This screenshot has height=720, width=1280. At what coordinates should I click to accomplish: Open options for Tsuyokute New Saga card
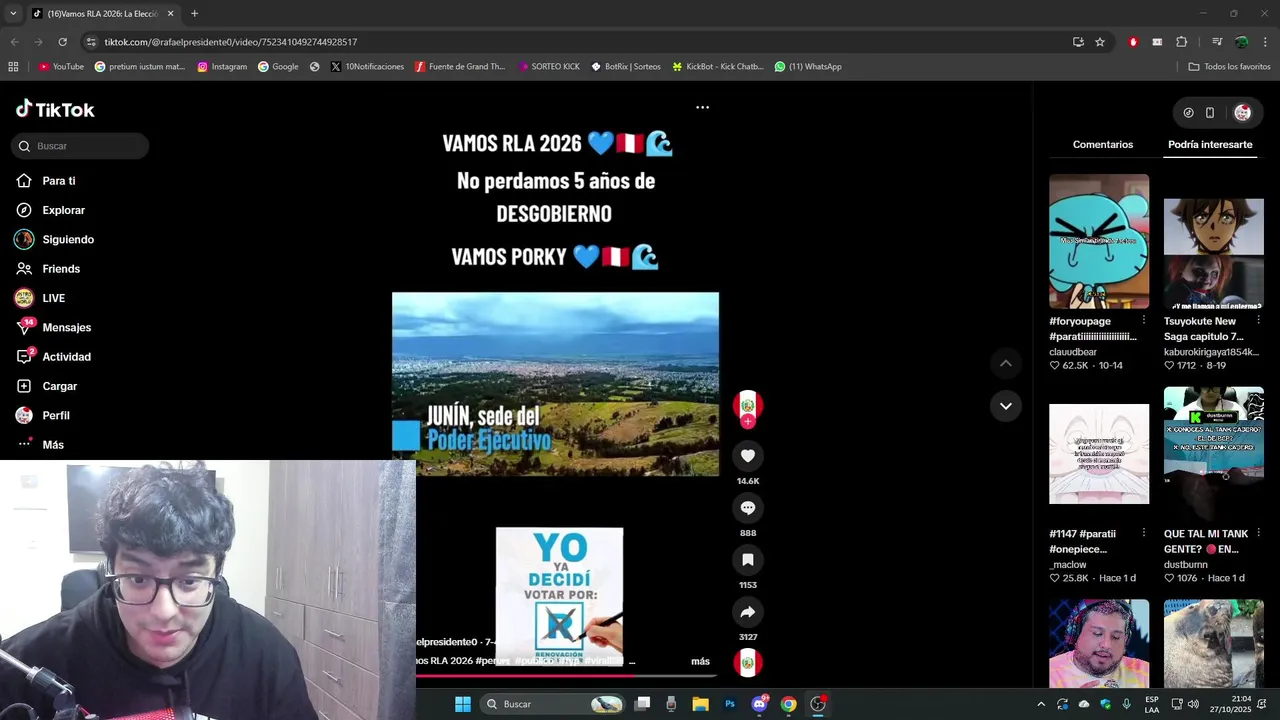1258,320
